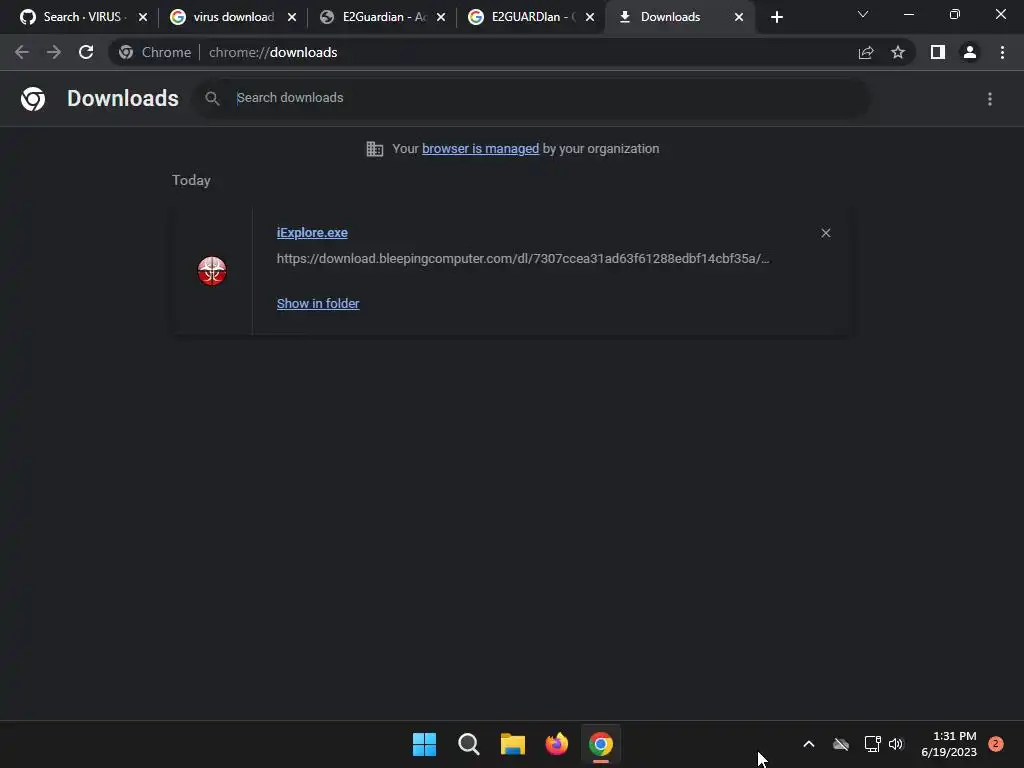This screenshot has width=1024, height=768.
Task: Click Show in folder link
Action: point(318,304)
